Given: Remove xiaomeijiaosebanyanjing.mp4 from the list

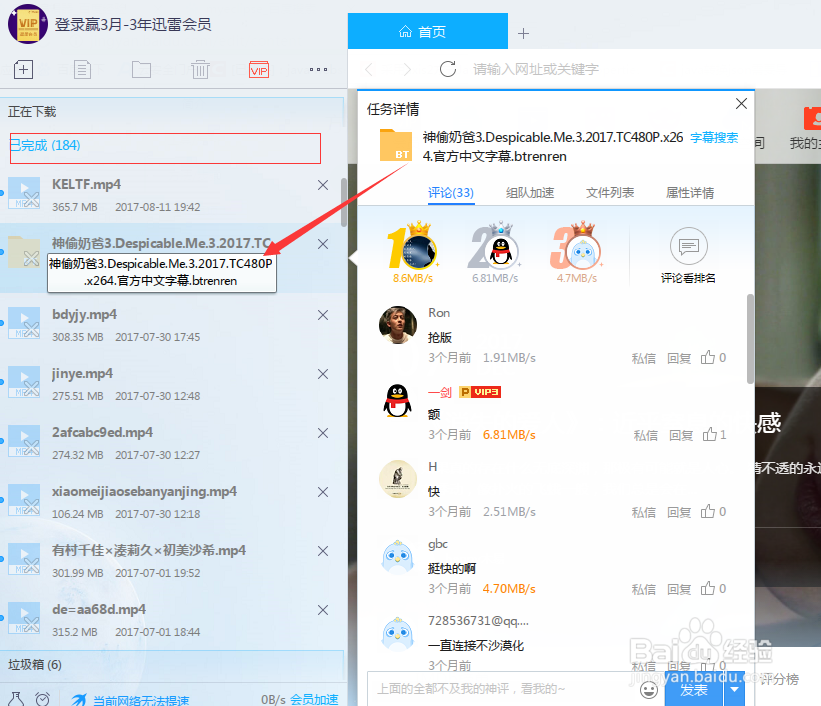Looking at the screenshot, I should pos(323,492).
